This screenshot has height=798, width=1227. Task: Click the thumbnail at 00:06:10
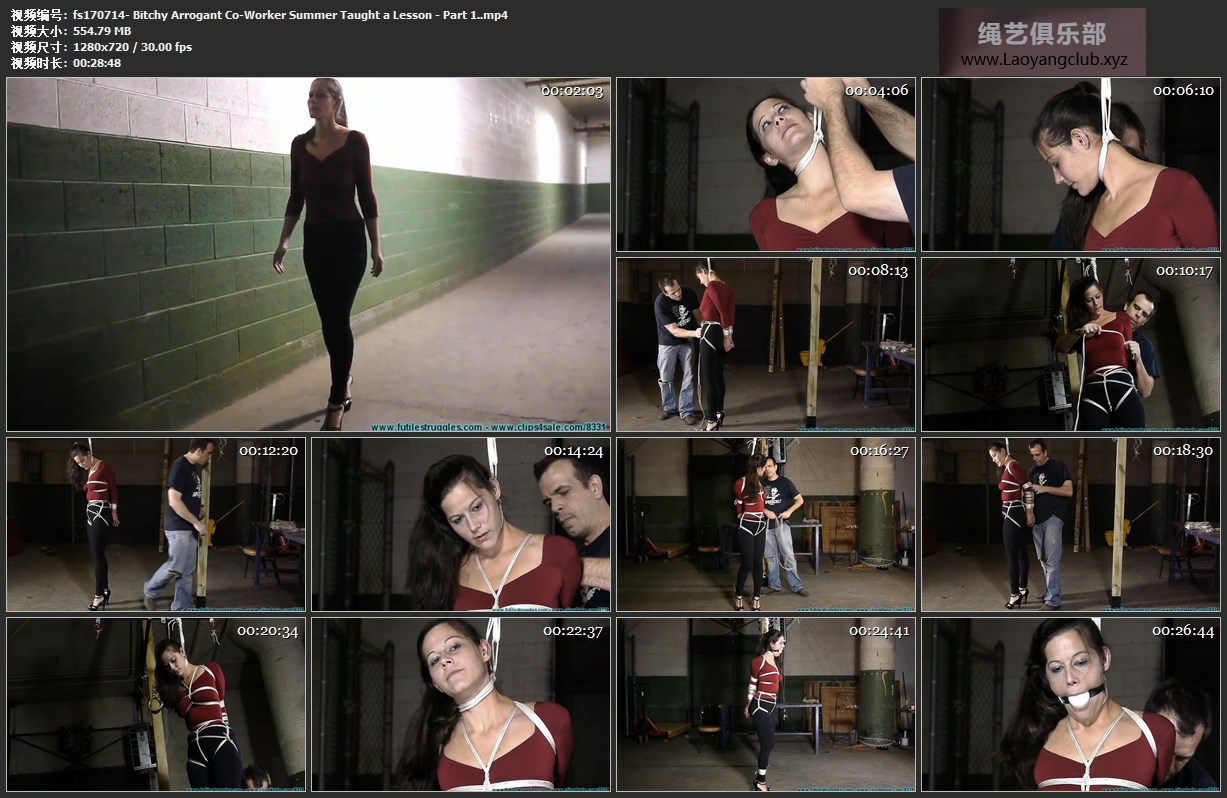click(x=1070, y=165)
